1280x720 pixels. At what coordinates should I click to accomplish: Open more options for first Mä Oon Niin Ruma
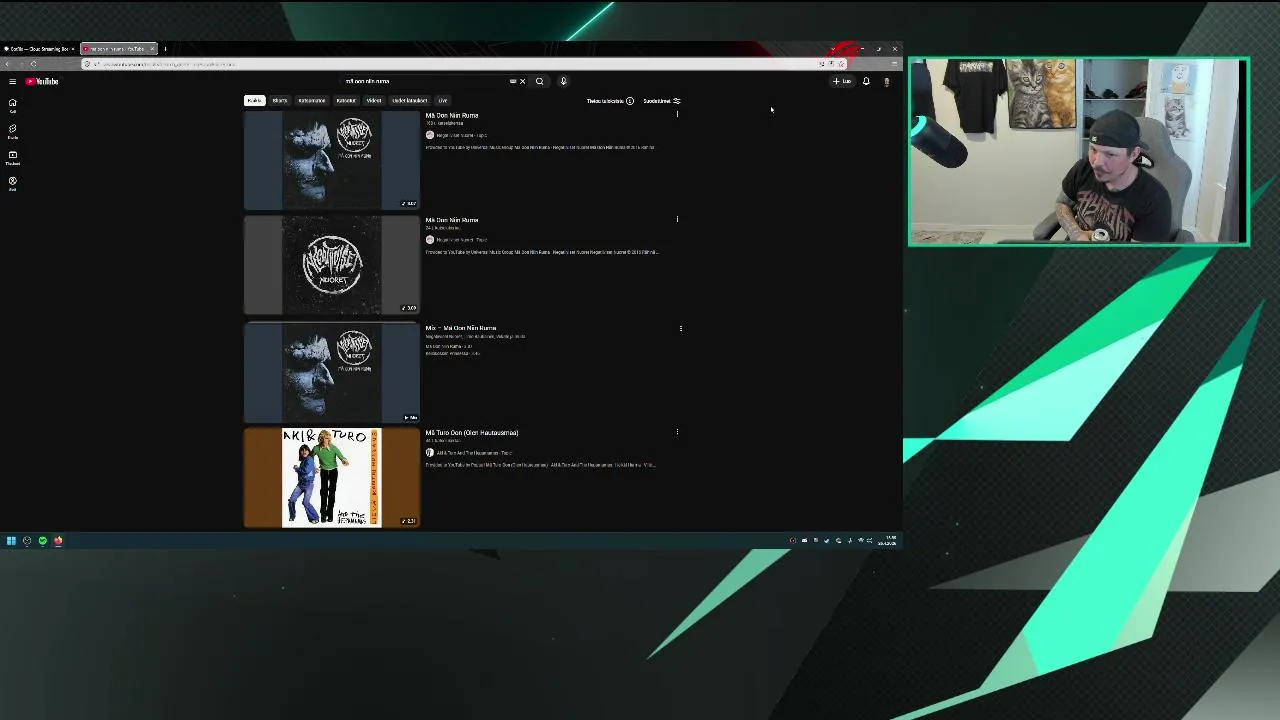677,114
